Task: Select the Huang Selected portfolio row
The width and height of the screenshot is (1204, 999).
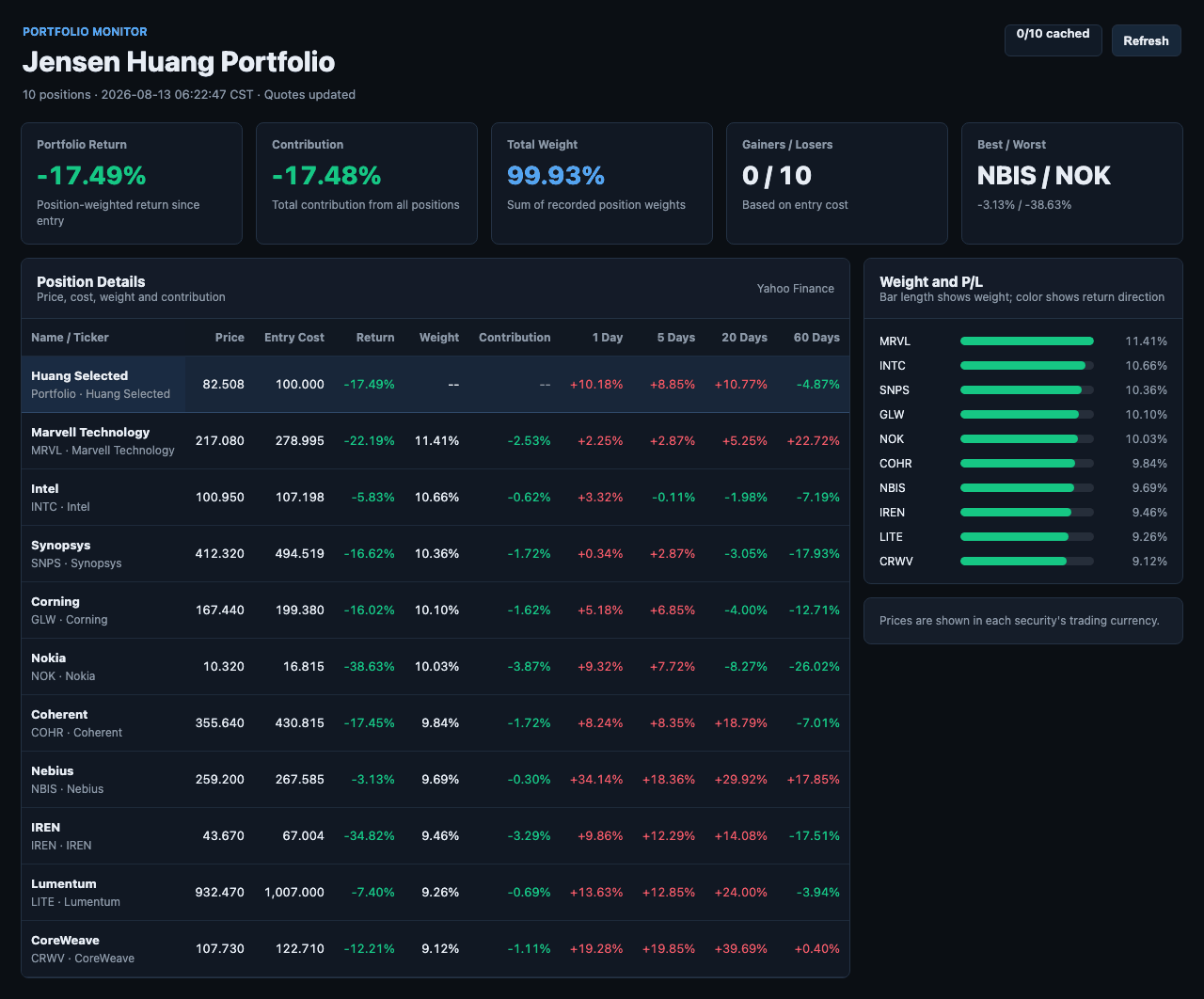Action: (436, 384)
